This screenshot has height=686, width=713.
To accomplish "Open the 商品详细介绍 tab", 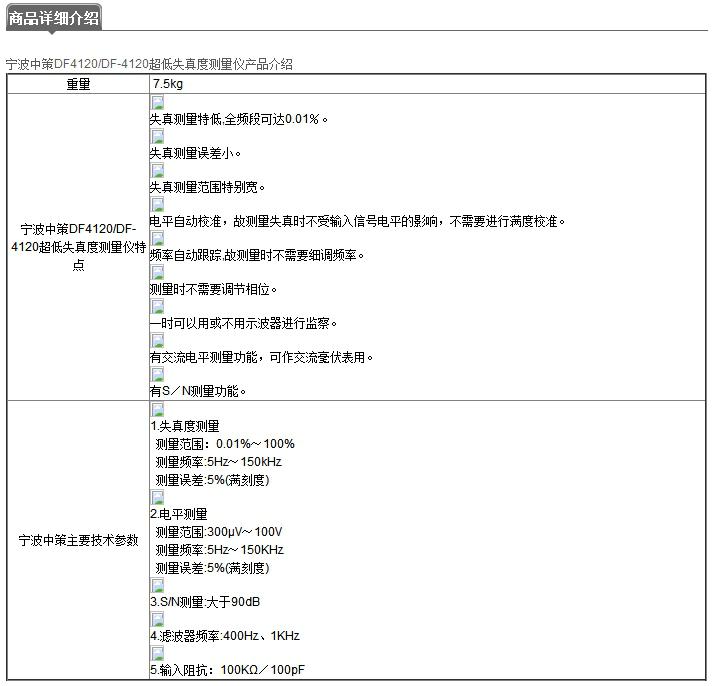I will click(54, 18).
